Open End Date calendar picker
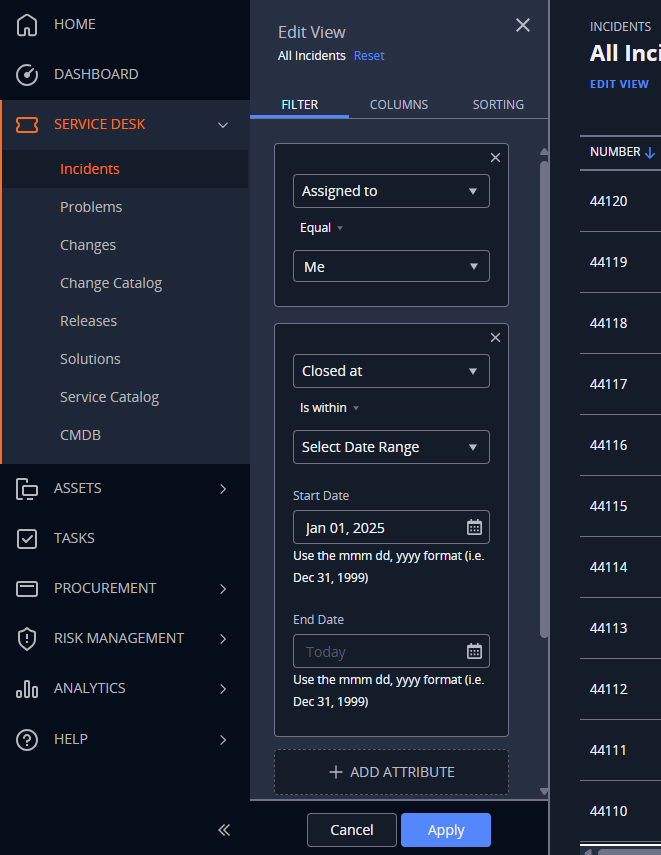Screen dimensions: 661x855 pyautogui.click(x=474, y=651)
